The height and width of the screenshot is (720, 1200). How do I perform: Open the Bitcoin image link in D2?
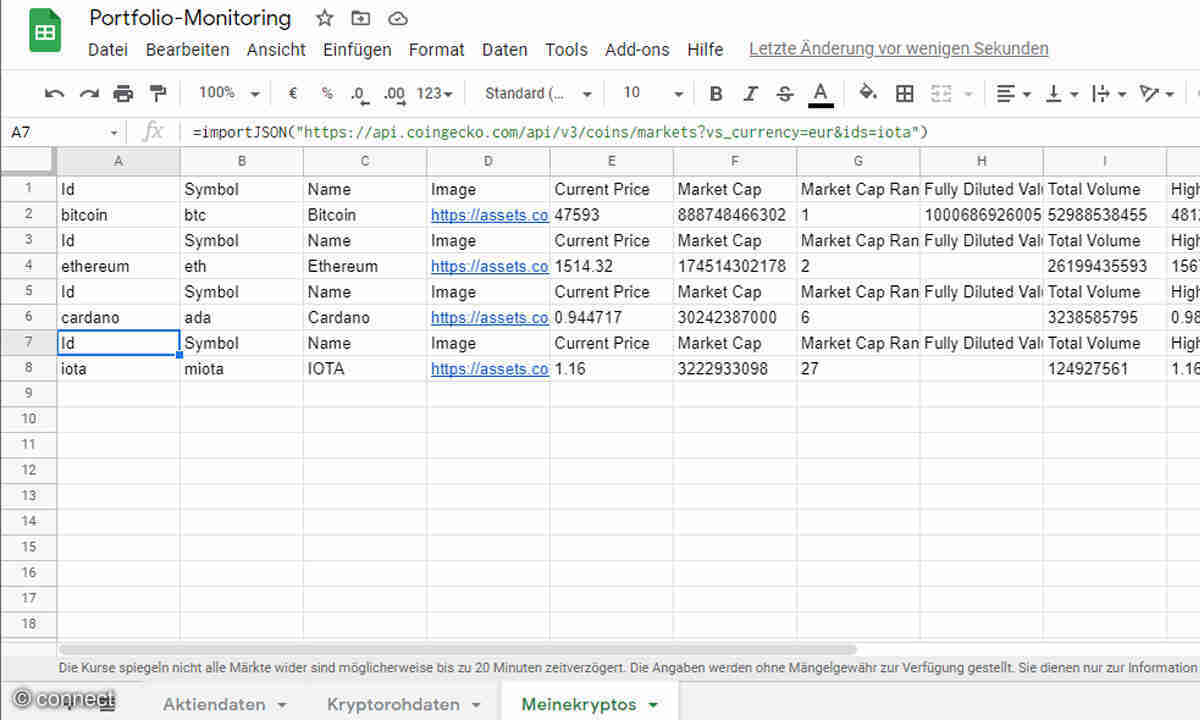point(489,215)
